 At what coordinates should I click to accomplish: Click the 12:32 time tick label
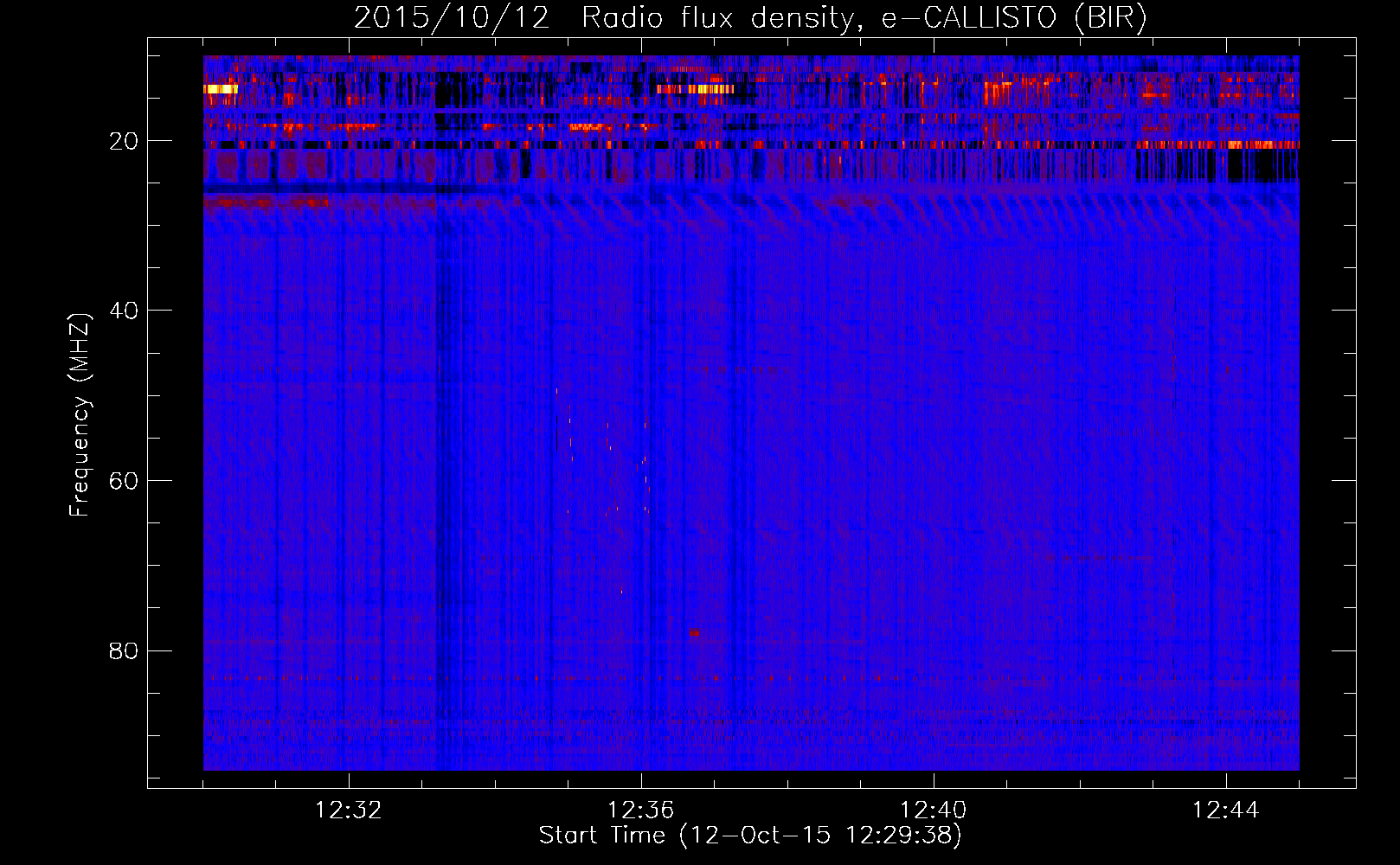pyautogui.click(x=349, y=811)
